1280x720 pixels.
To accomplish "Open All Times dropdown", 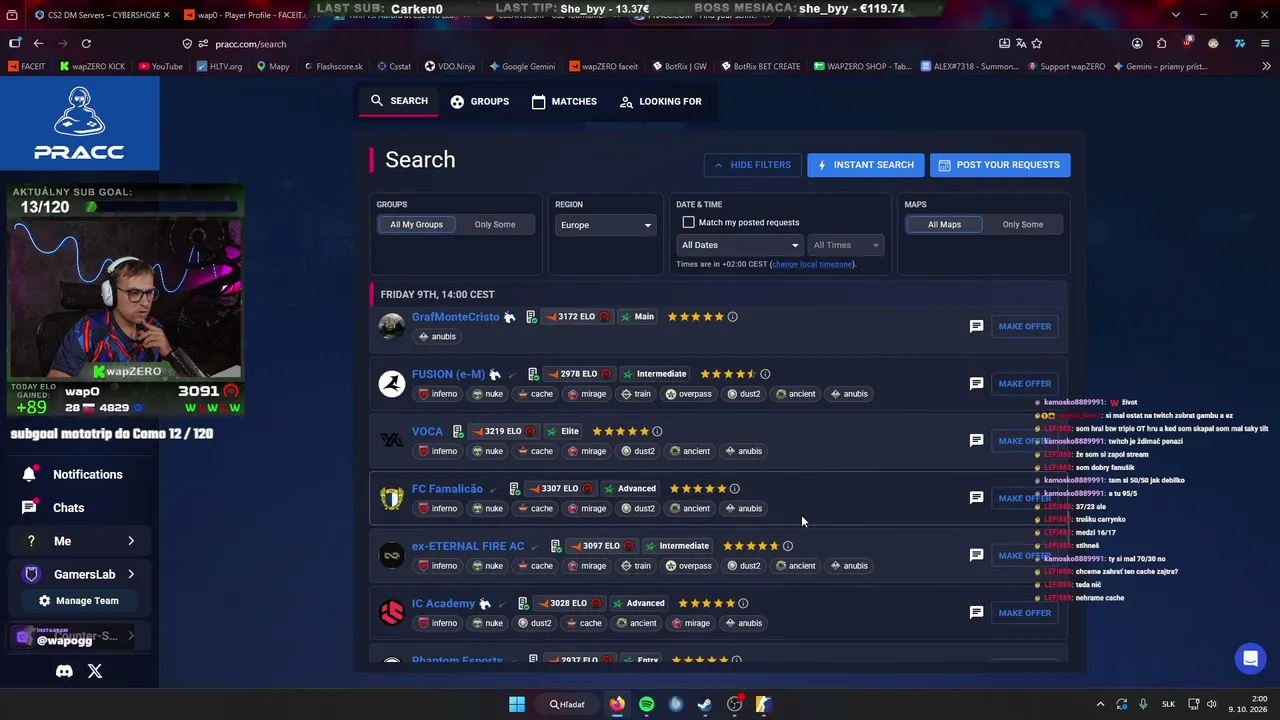I will tap(846, 245).
